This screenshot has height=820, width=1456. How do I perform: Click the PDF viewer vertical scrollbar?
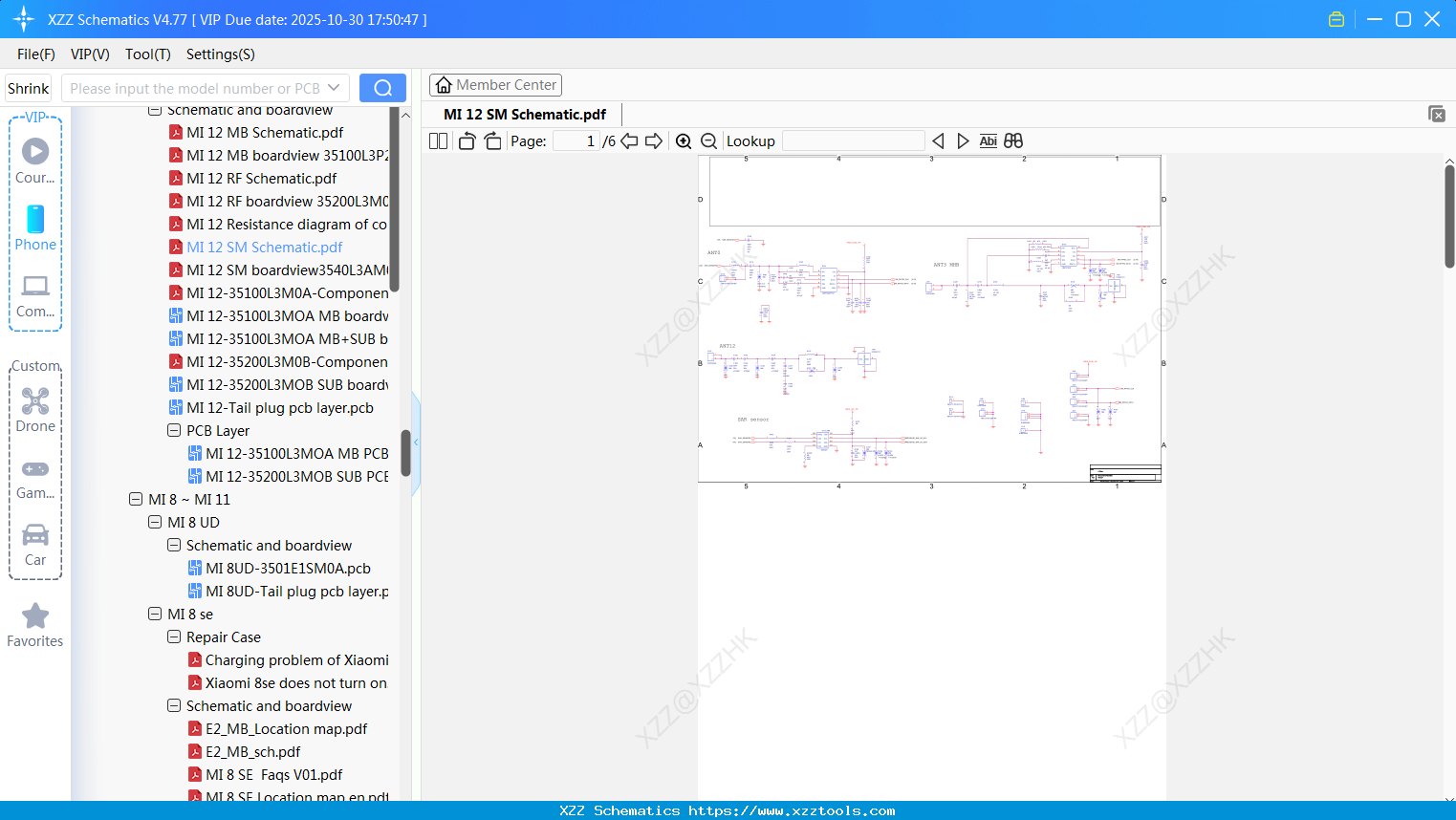(1449, 215)
